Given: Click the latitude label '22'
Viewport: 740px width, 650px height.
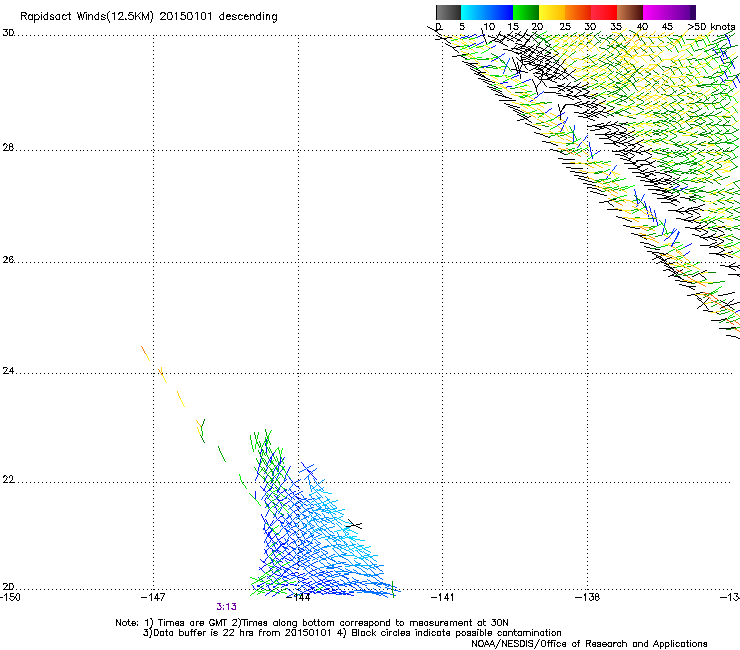Looking at the screenshot, I should 8,480.
